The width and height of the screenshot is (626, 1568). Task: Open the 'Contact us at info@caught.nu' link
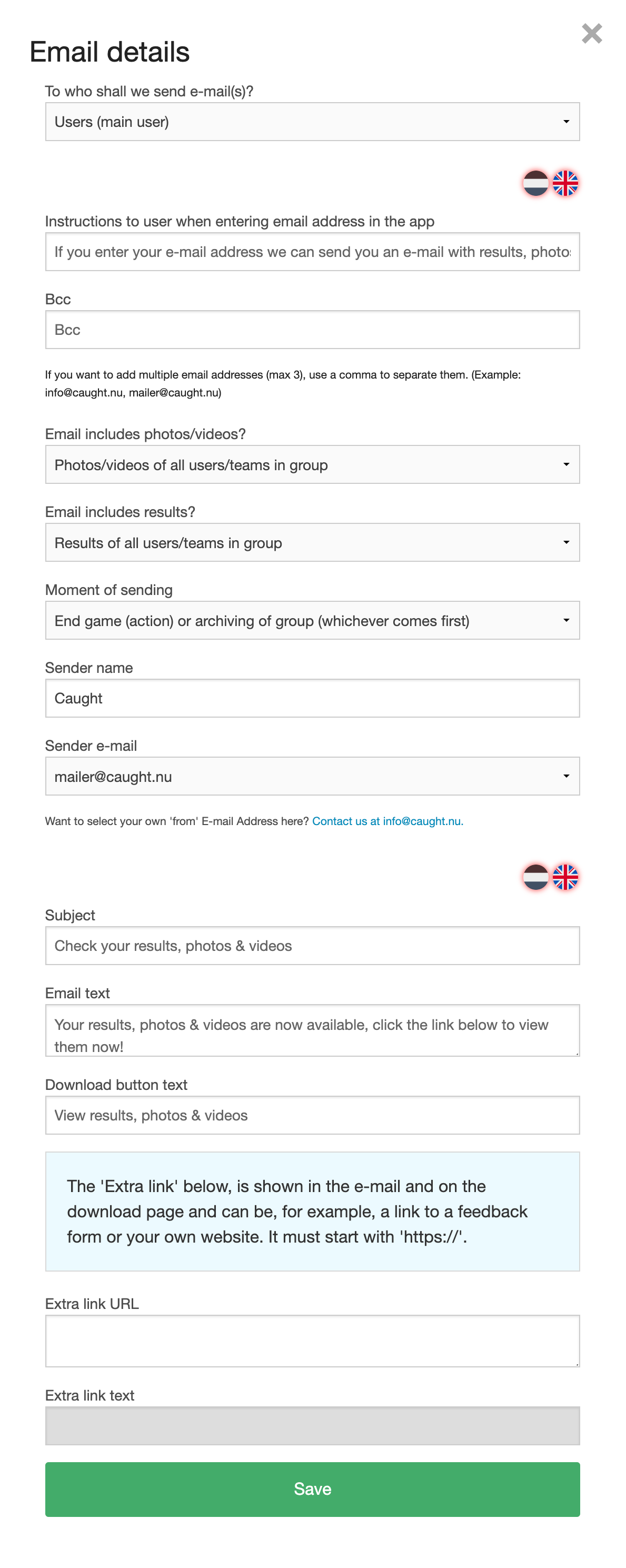coord(387,821)
